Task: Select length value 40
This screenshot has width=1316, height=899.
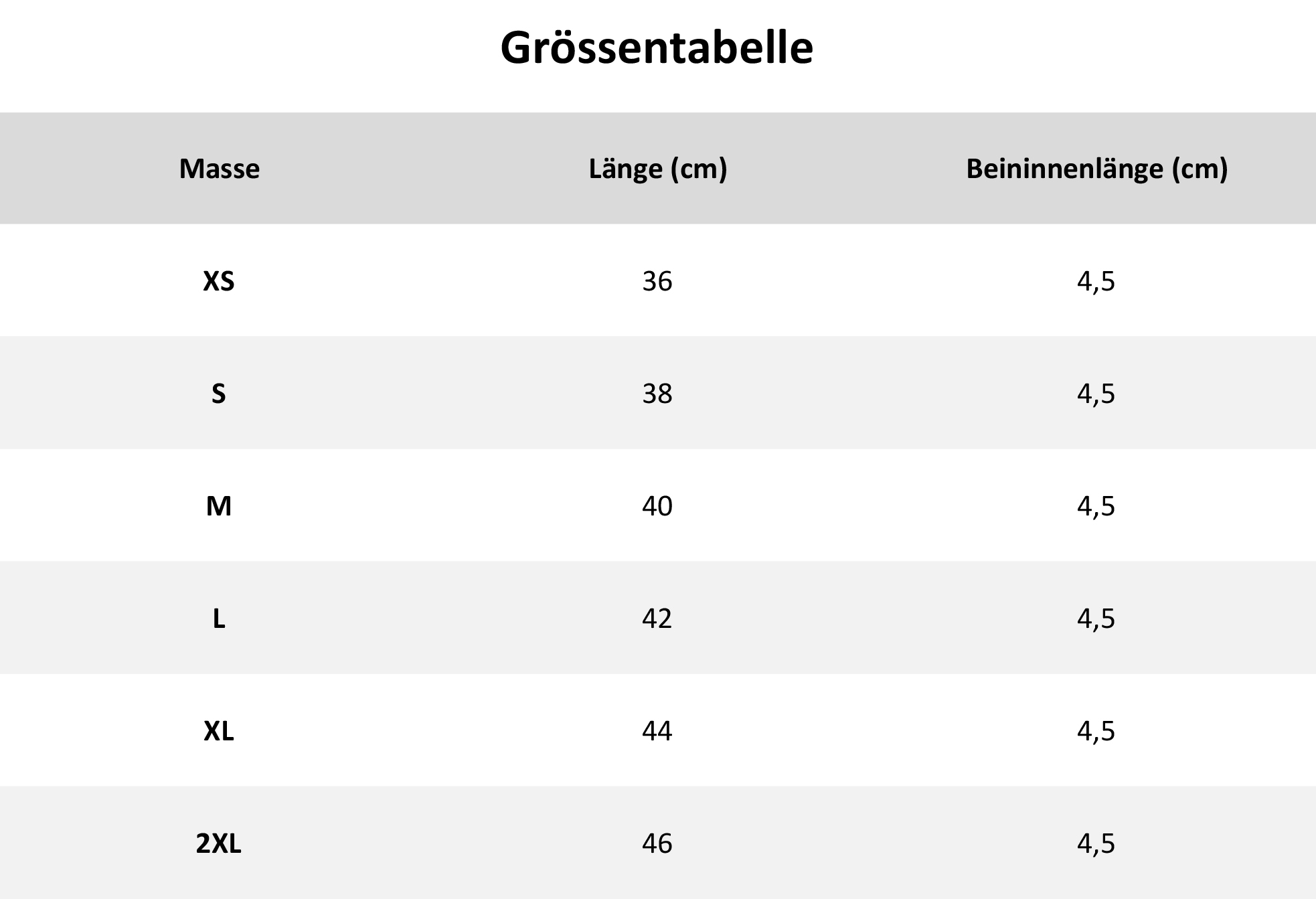Action: point(657,506)
